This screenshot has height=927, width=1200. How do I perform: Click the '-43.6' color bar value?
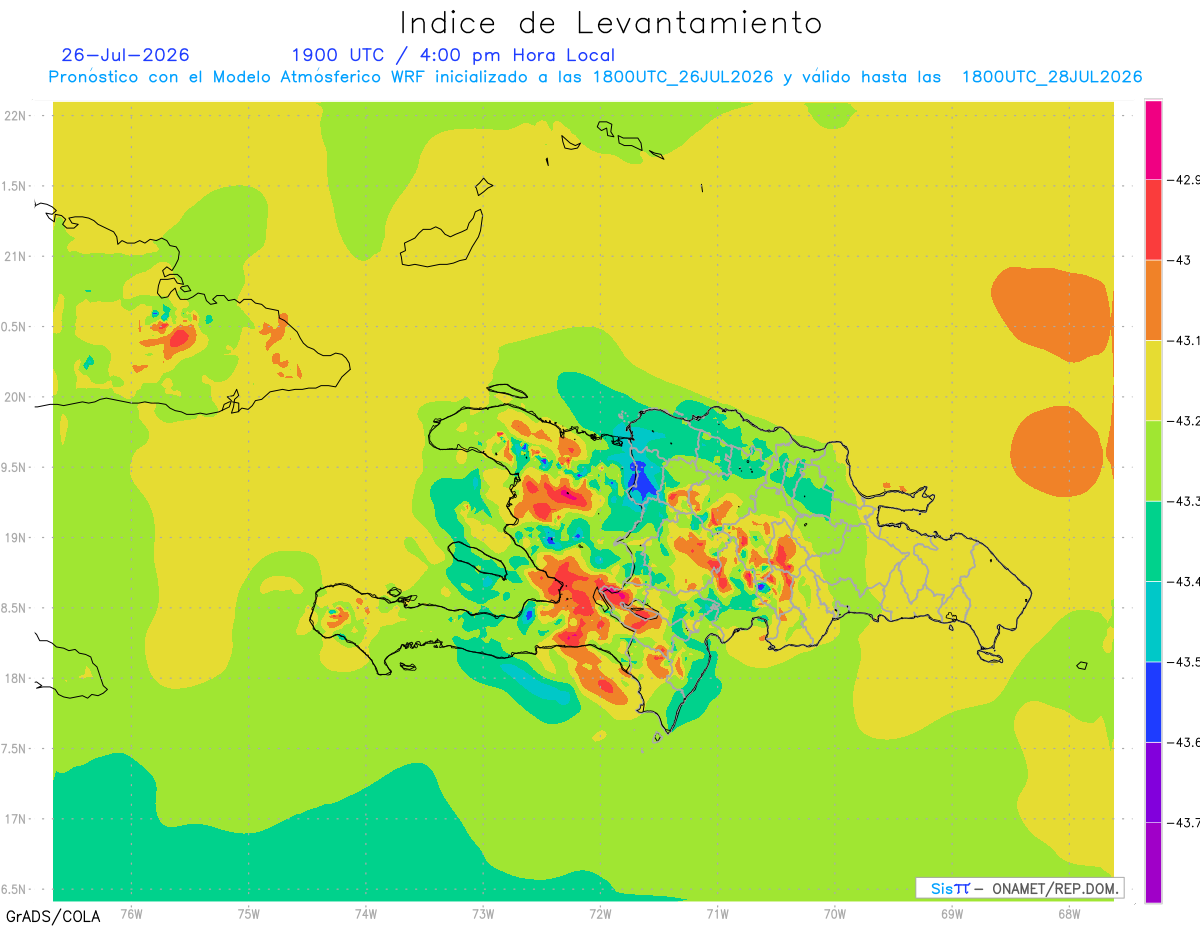[x=1185, y=742]
